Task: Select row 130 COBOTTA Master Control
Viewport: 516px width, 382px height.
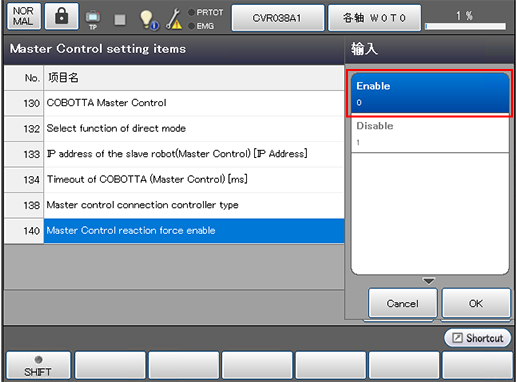Action: click(174, 103)
